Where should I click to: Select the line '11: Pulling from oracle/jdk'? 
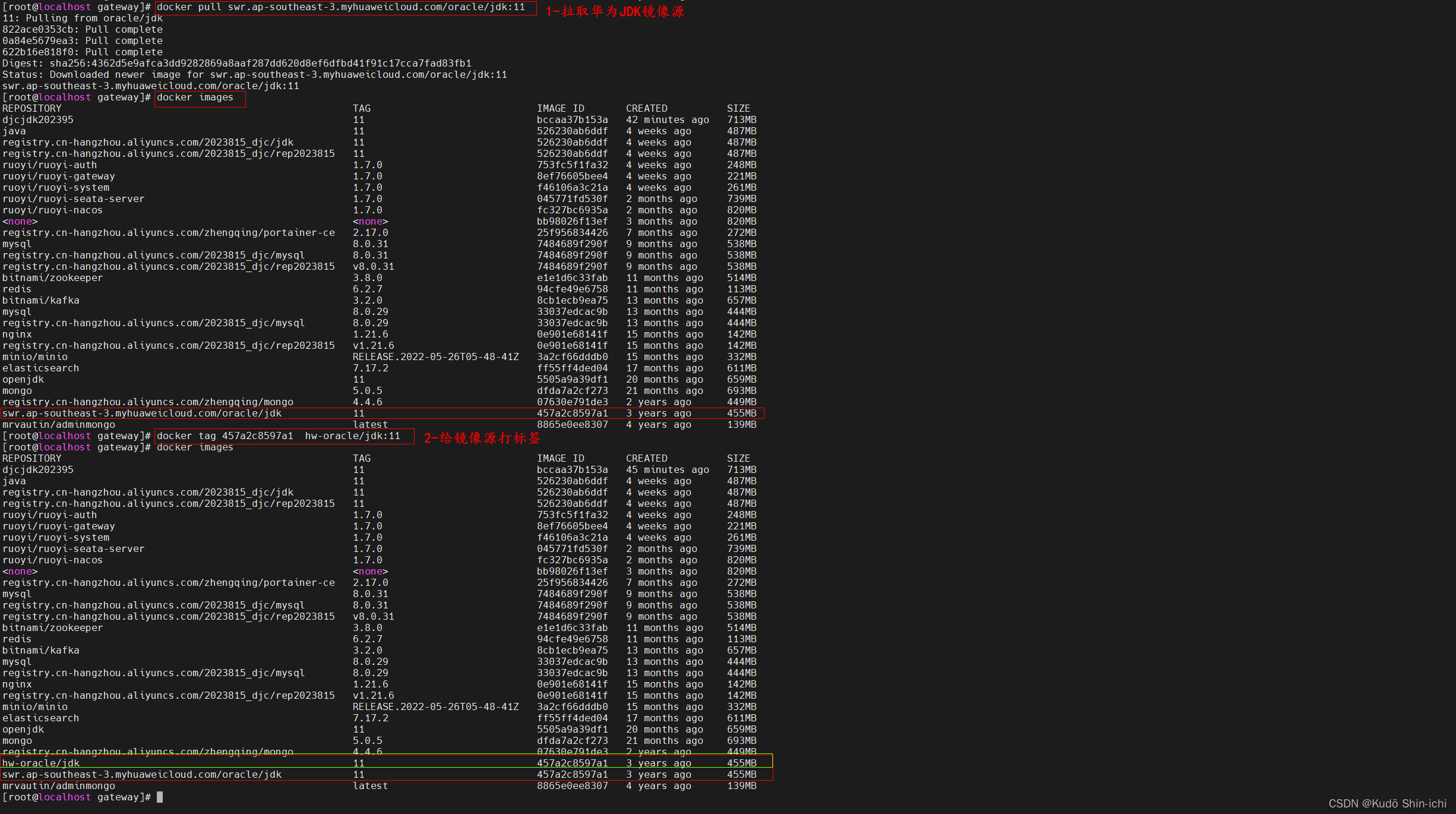click(x=83, y=18)
